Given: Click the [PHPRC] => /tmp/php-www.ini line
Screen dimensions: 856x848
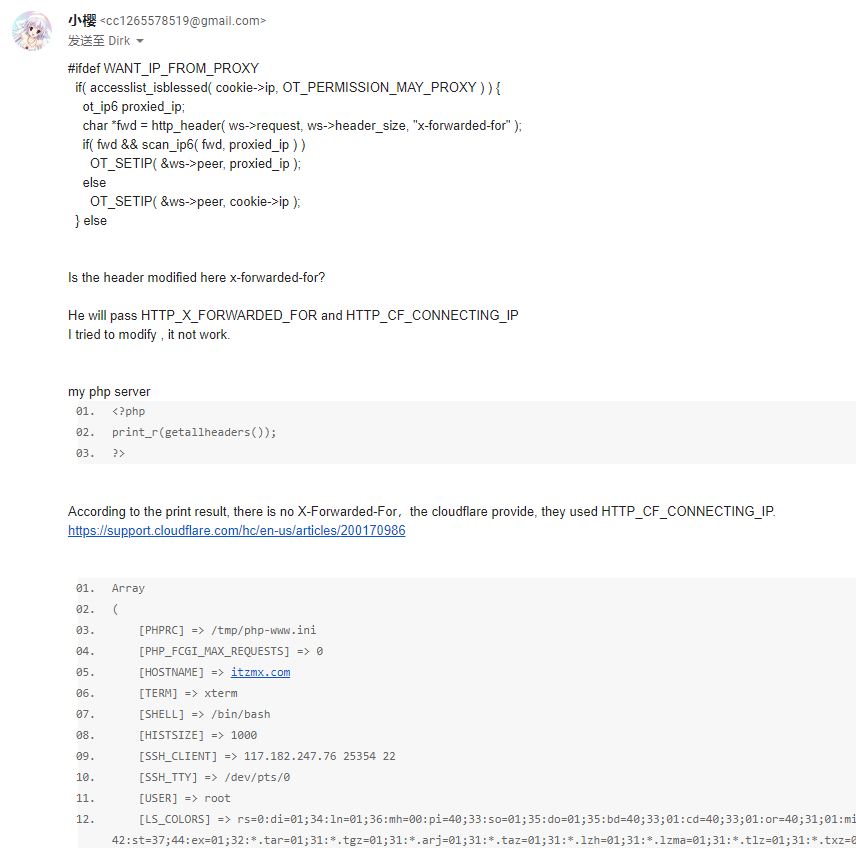Looking at the screenshot, I should tap(227, 630).
